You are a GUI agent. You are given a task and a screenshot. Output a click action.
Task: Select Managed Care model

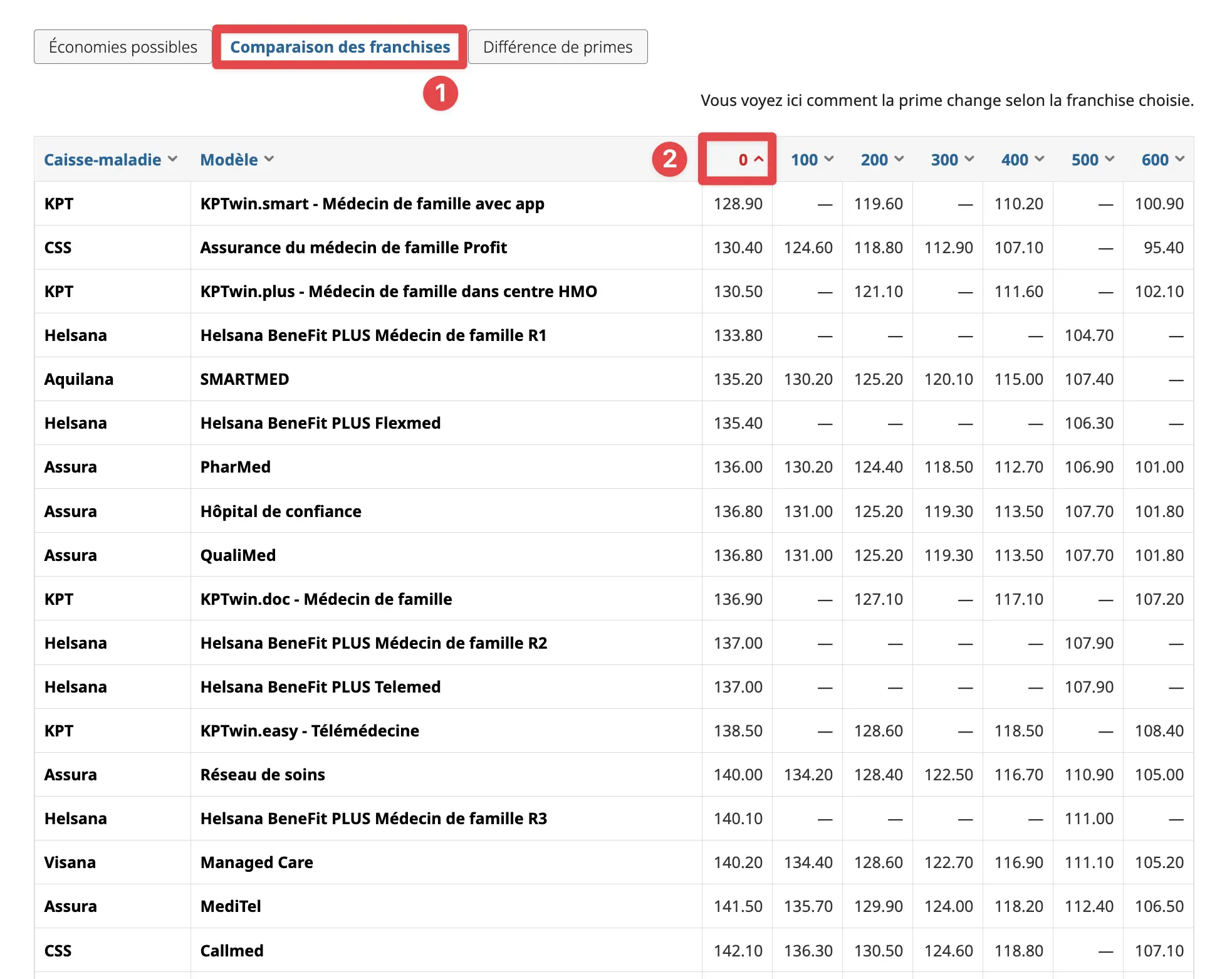pos(256,862)
